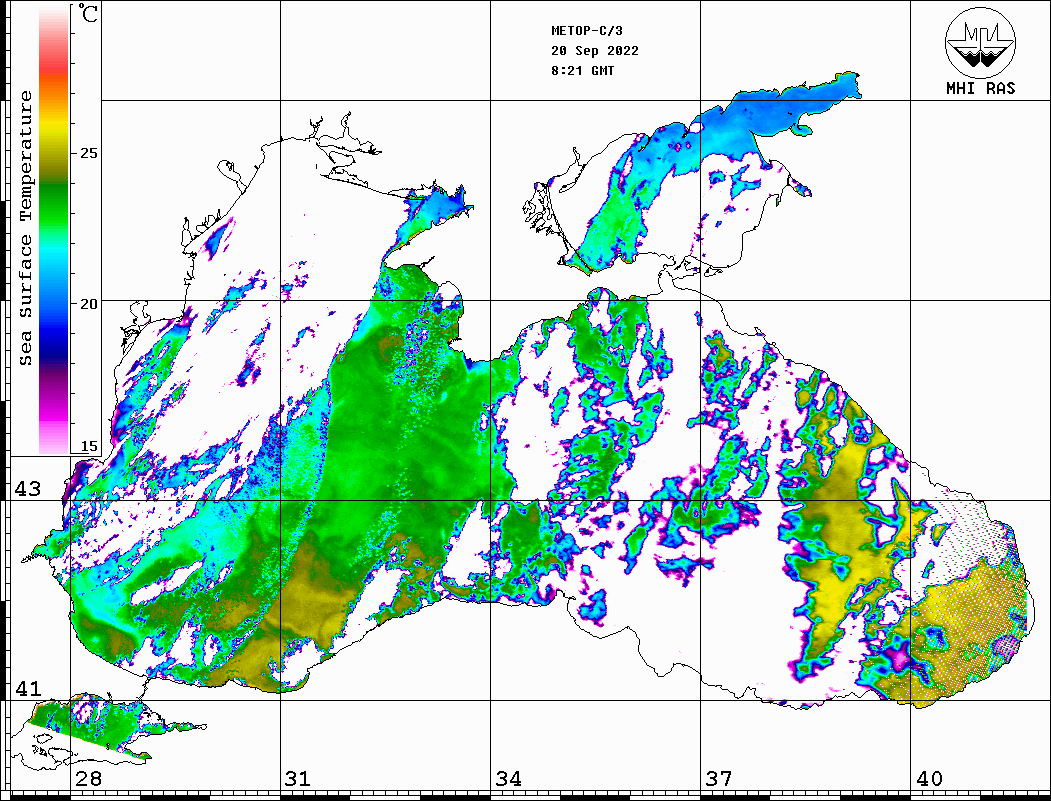
Task: Click the temperature color scale bar
Action: (54, 230)
